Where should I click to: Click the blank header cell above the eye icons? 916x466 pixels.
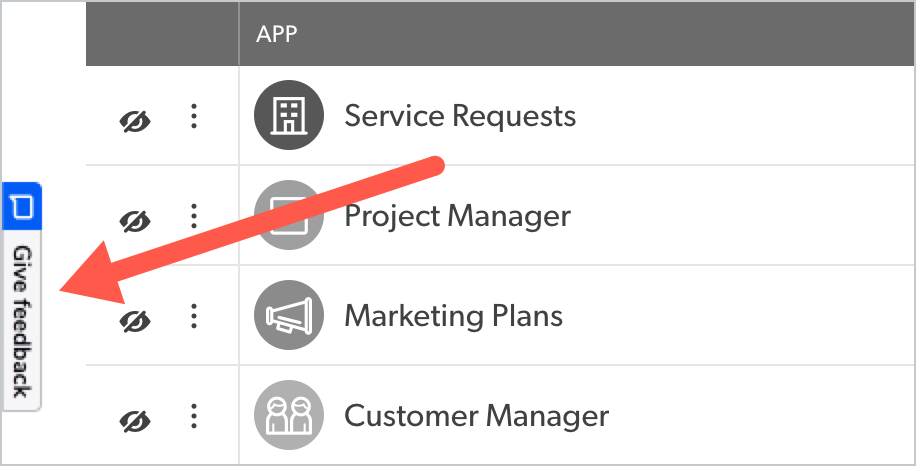point(162,34)
